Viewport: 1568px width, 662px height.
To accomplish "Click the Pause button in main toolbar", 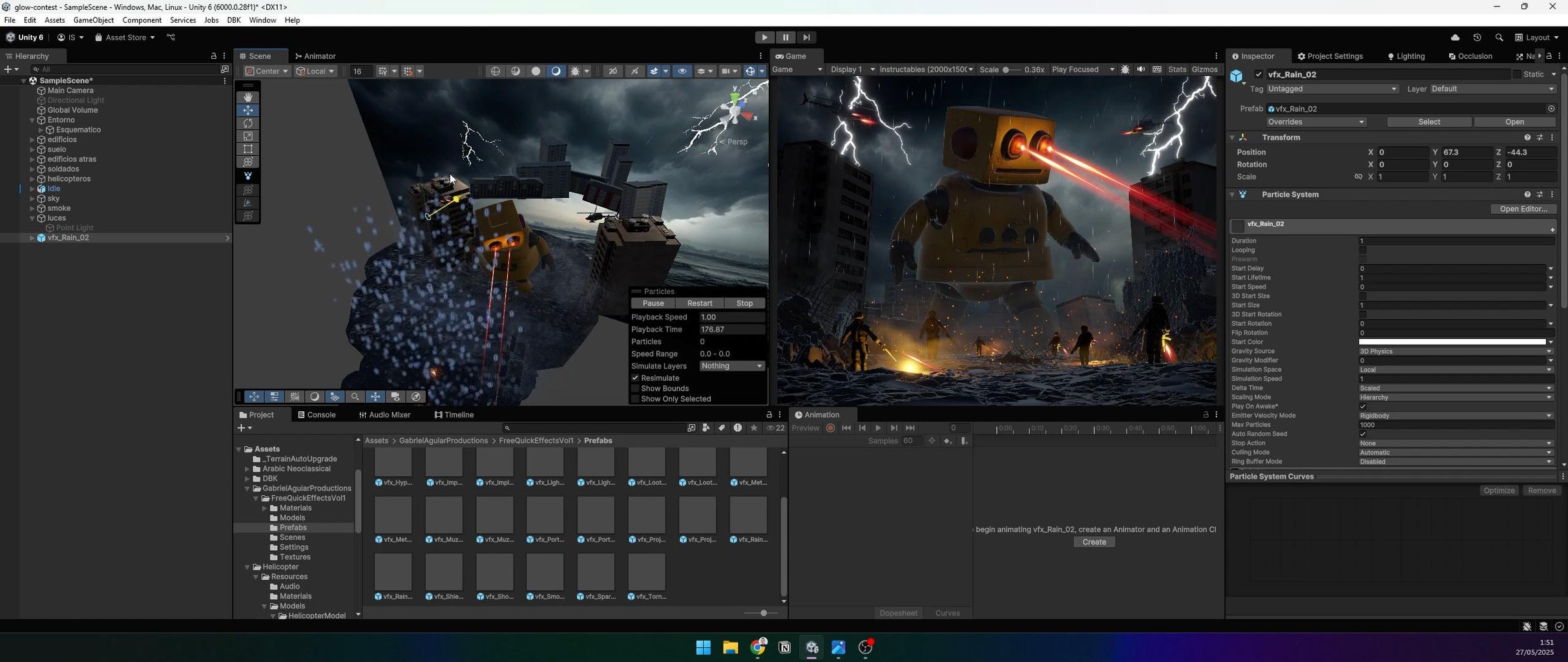I will pos(786,37).
